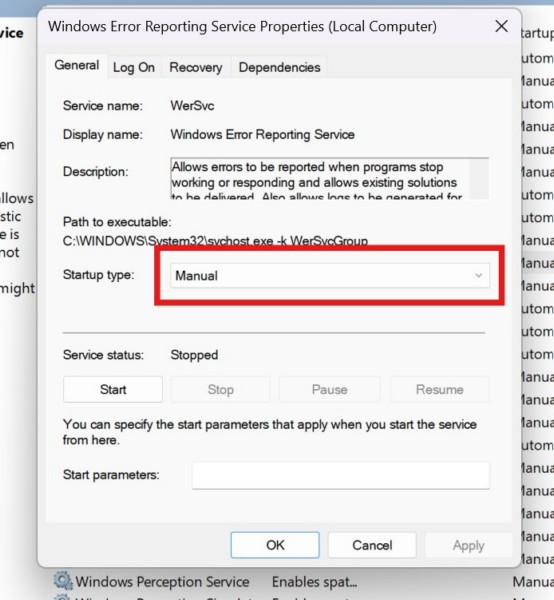Click the Apply button
Screen dimensions: 554x600
pyautogui.click(x=469, y=545)
